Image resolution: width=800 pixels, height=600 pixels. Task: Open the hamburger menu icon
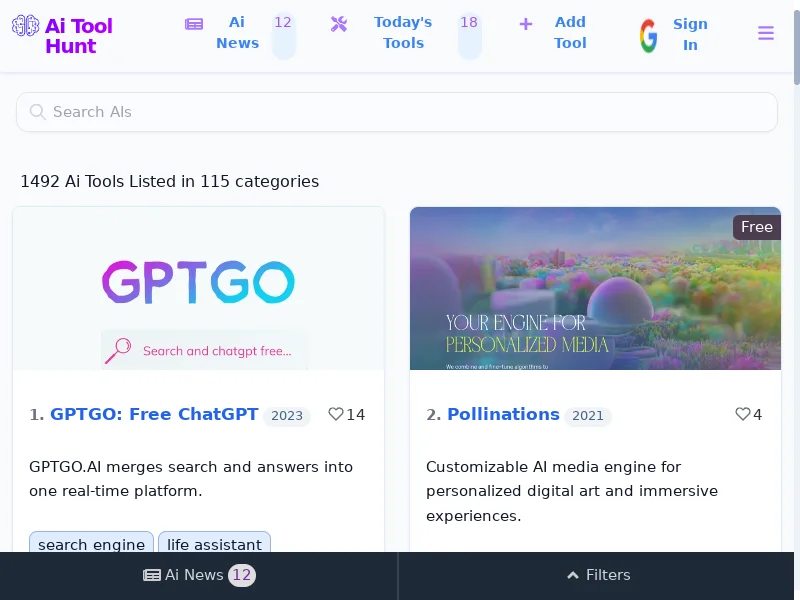pos(766,33)
